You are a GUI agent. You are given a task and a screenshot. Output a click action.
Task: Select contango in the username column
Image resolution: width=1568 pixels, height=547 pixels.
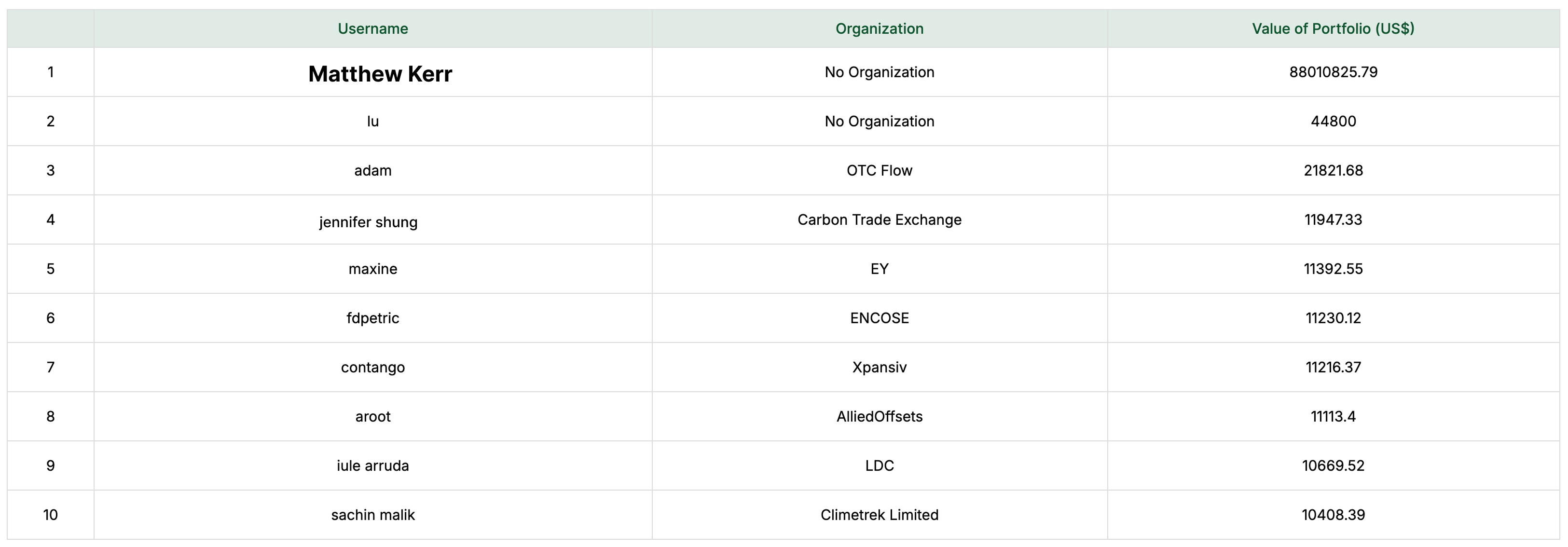click(372, 368)
